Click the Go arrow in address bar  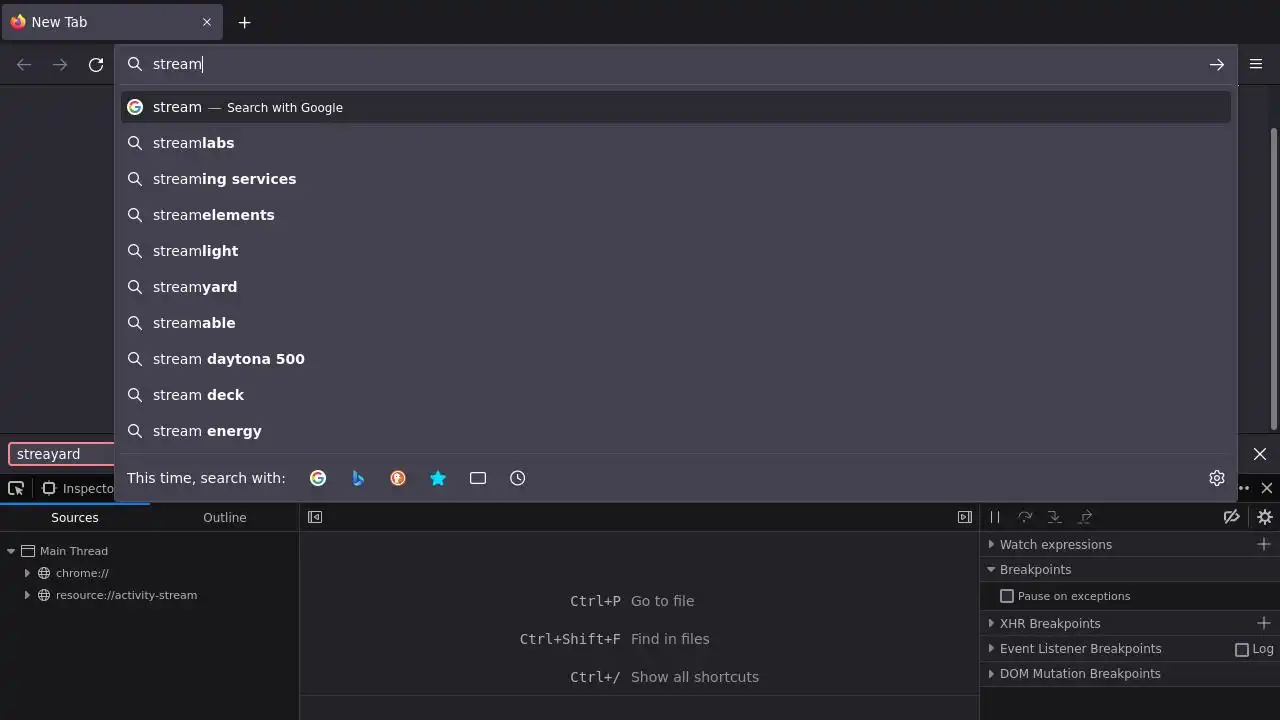(1217, 64)
